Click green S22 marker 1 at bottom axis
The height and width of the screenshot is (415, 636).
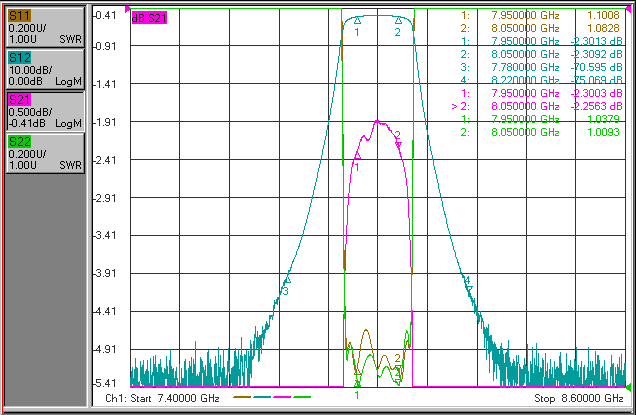[x=357, y=384]
